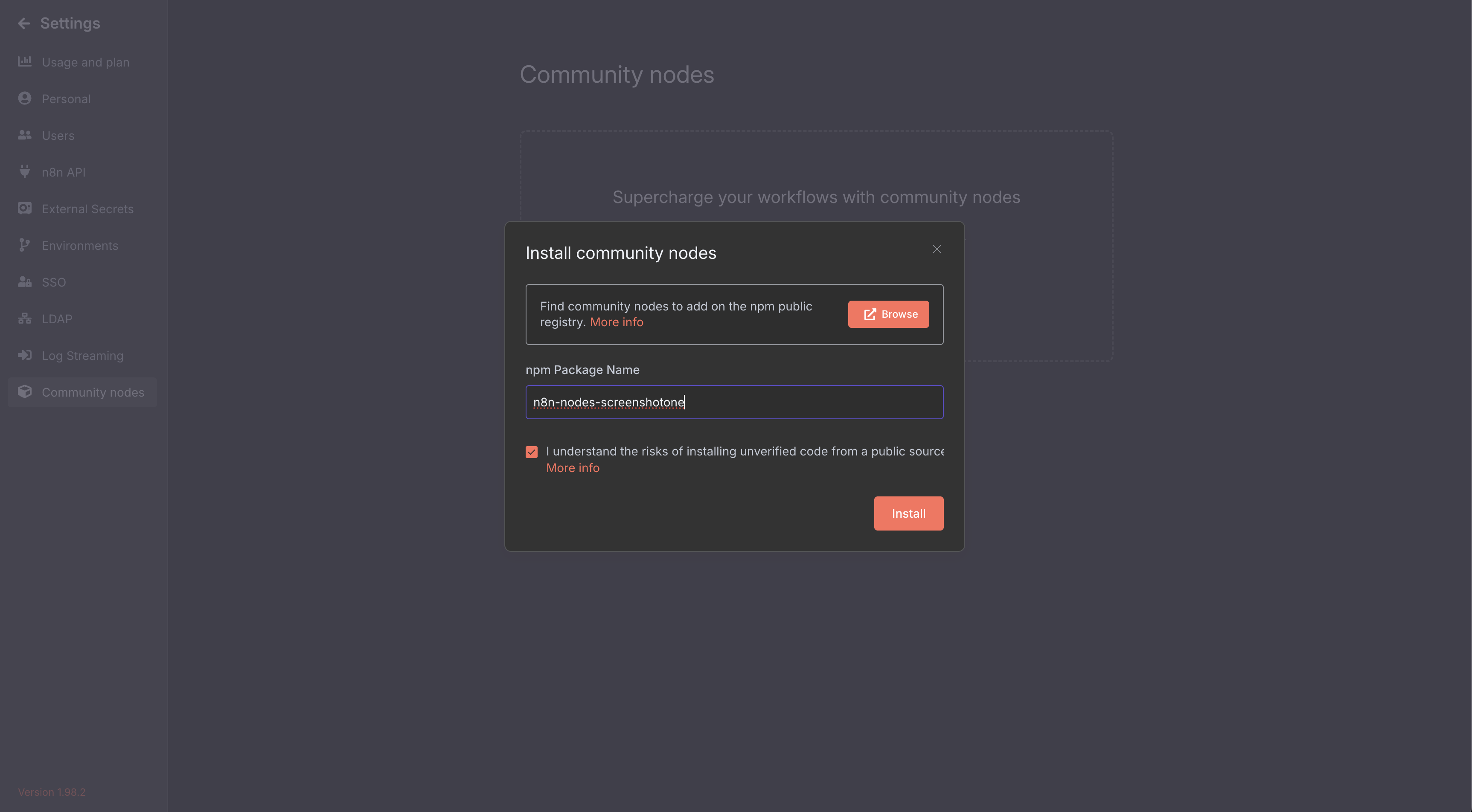Click the Usage and plan chart icon

pos(24,62)
